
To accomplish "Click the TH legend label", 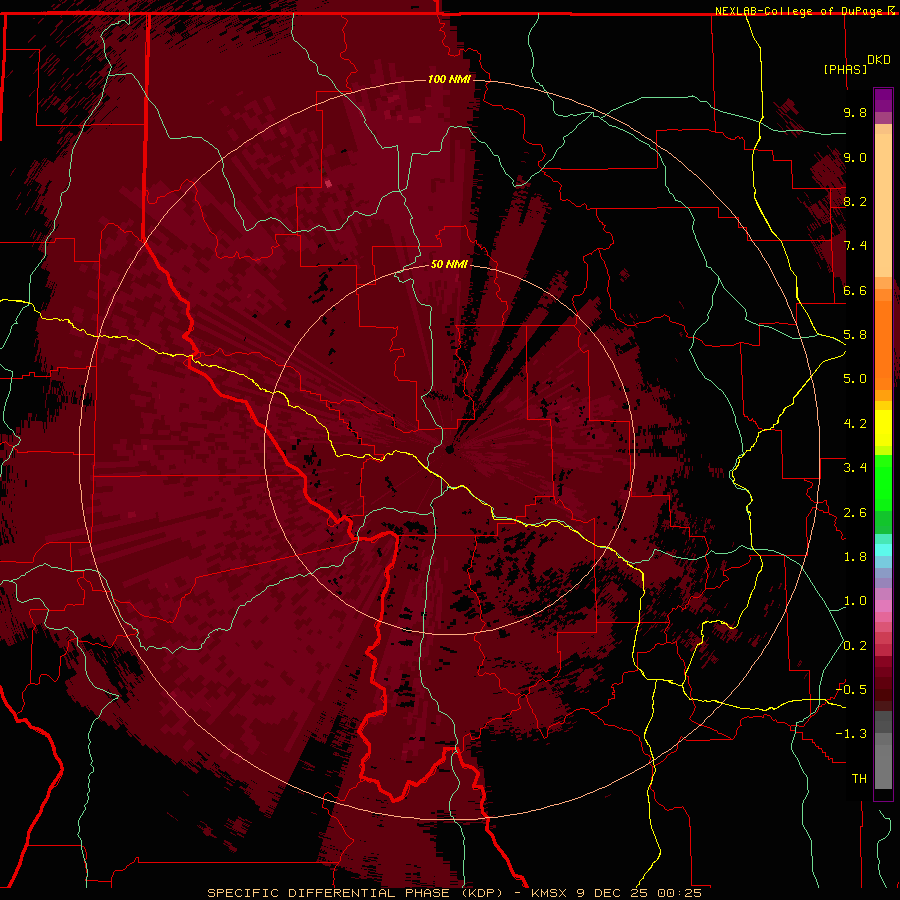I will pyautogui.click(x=859, y=779).
